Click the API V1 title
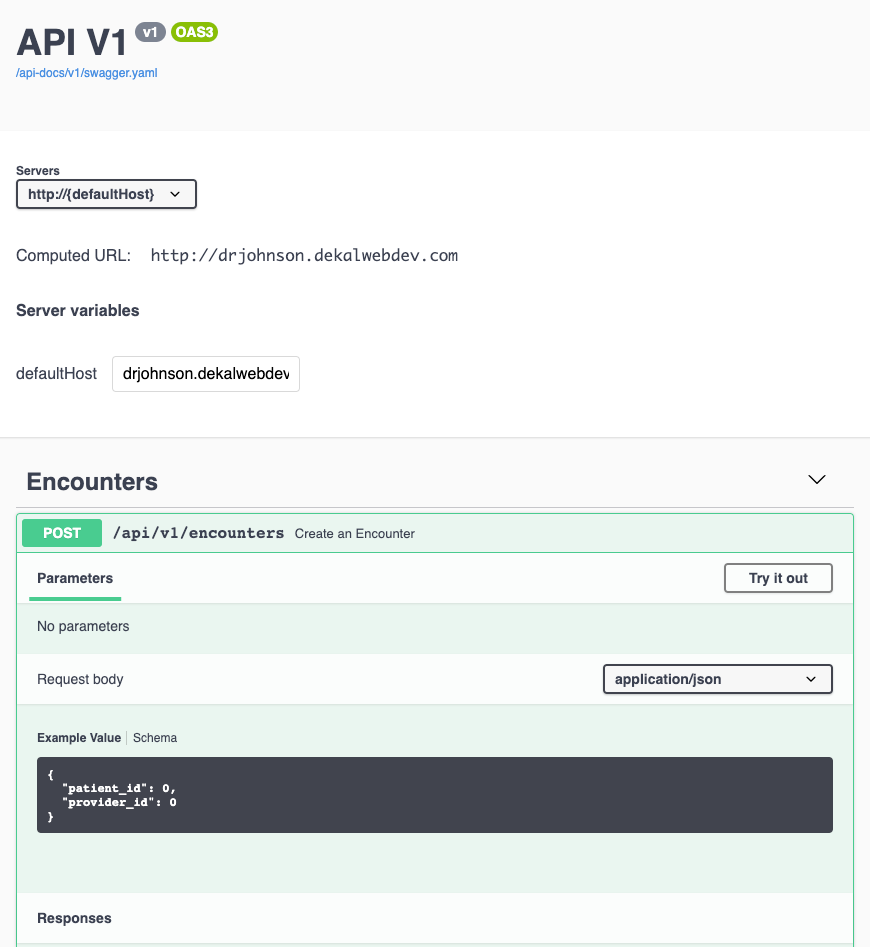 pos(72,42)
